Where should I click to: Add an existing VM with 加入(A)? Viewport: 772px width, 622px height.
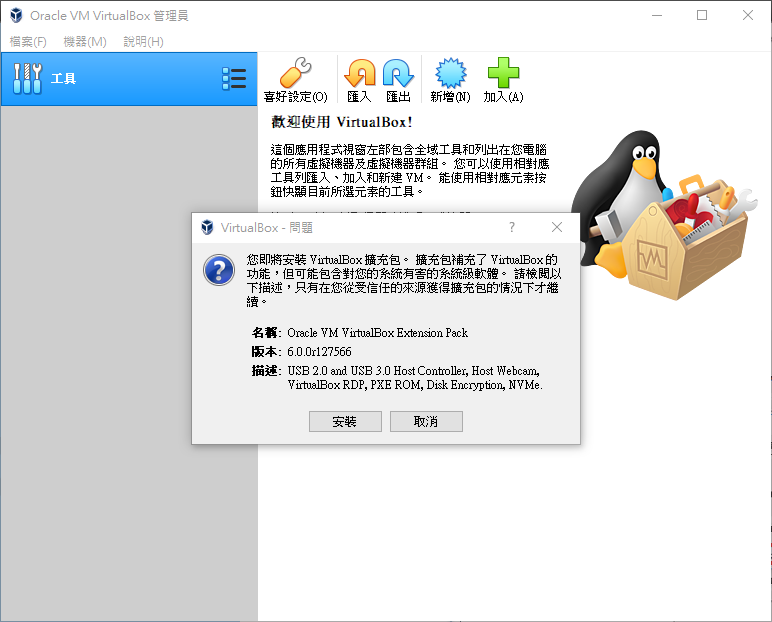point(503,80)
